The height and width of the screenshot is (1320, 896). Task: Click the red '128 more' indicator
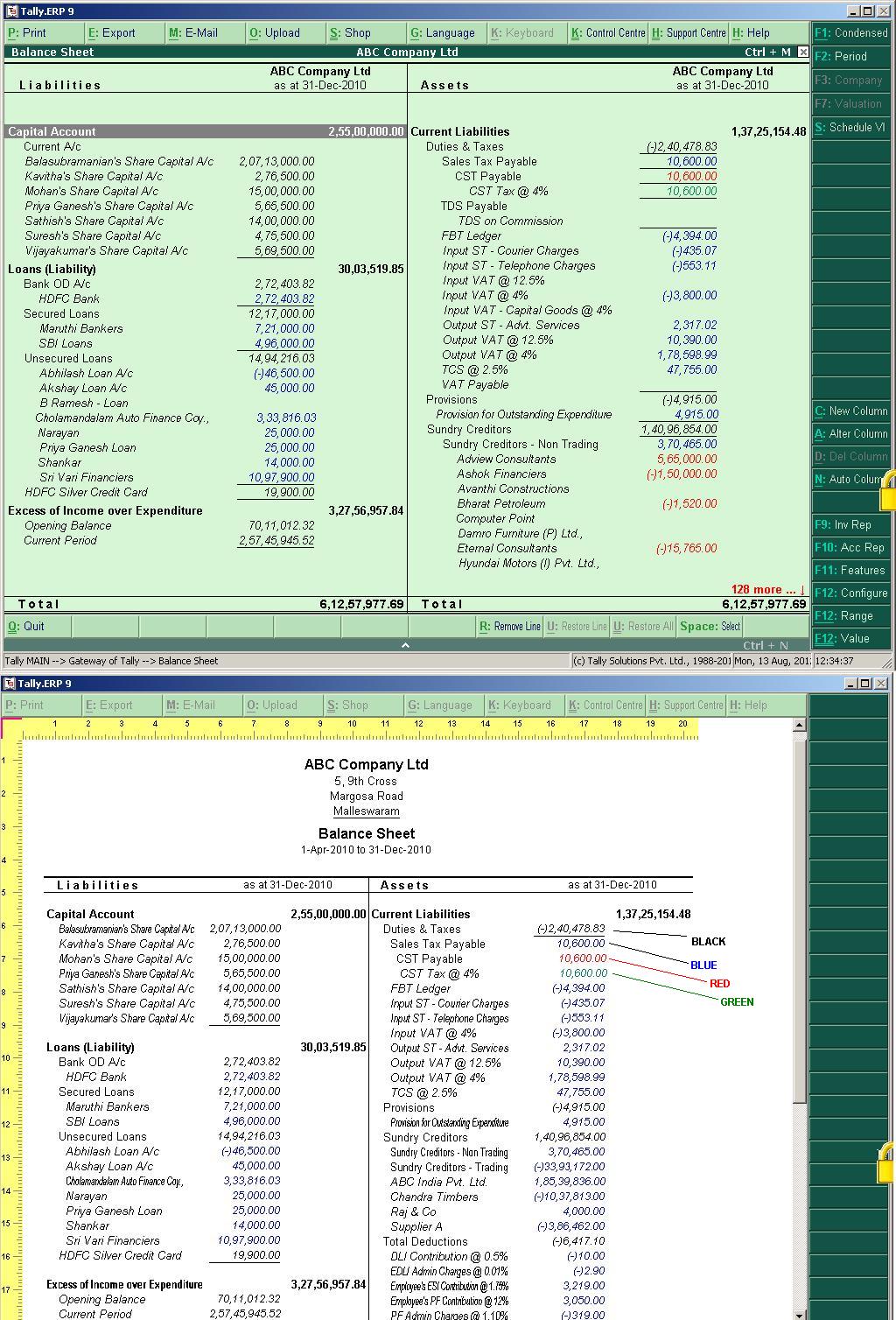click(767, 589)
